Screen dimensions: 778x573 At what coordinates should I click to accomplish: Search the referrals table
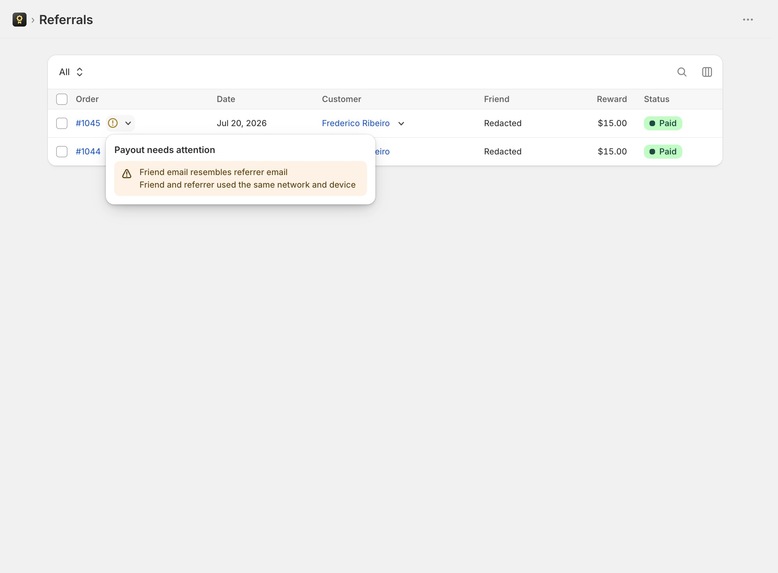click(682, 72)
